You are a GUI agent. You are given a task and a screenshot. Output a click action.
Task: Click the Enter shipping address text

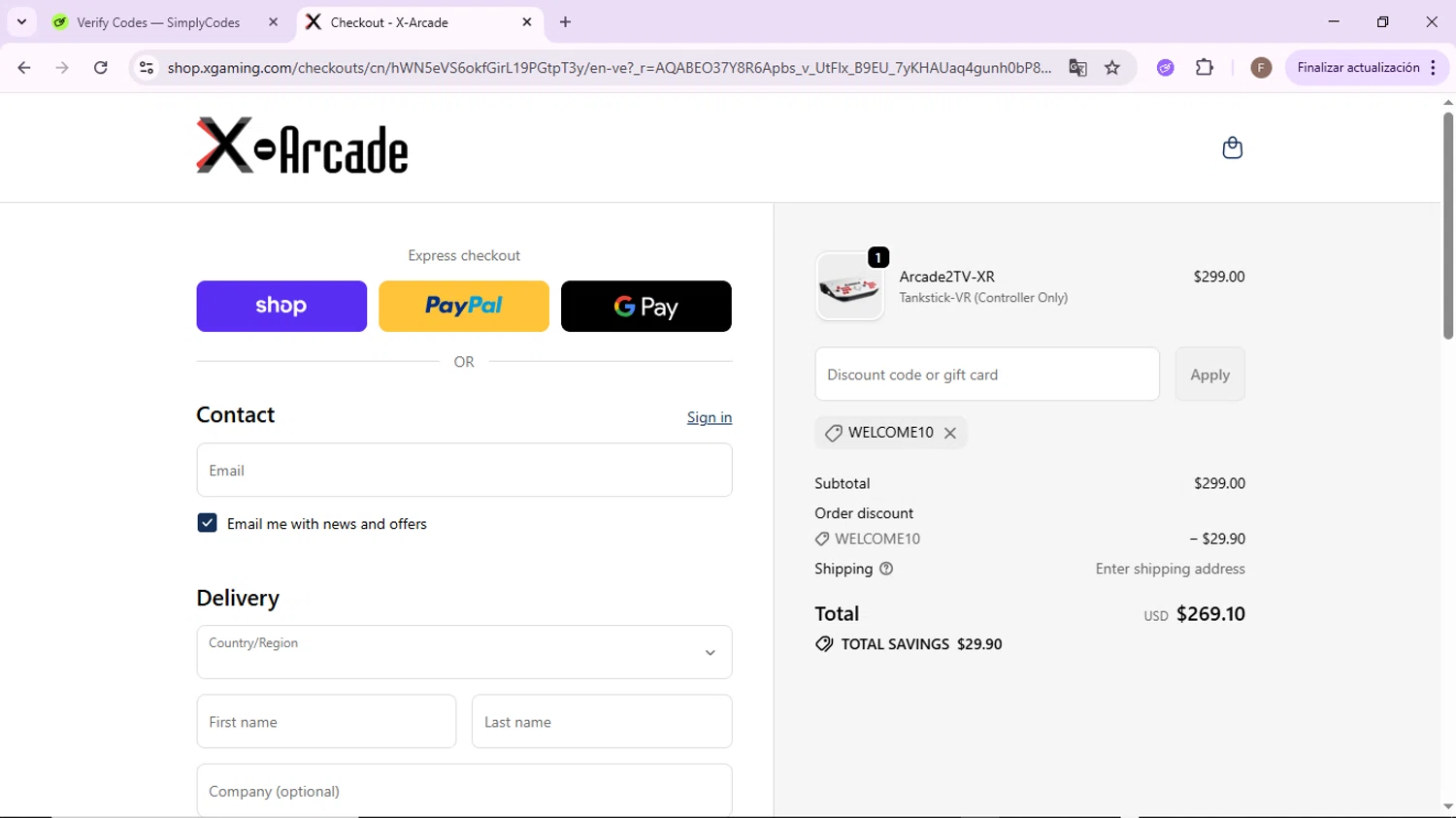[x=1170, y=569]
